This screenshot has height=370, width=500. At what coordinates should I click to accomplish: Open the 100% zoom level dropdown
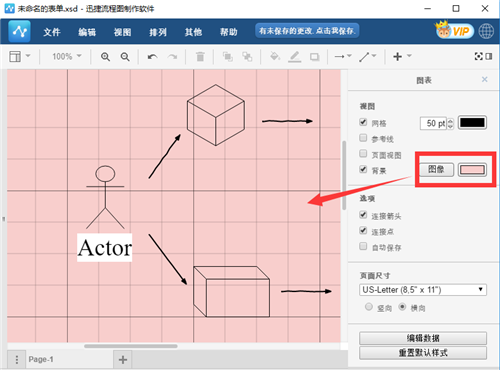67,56
